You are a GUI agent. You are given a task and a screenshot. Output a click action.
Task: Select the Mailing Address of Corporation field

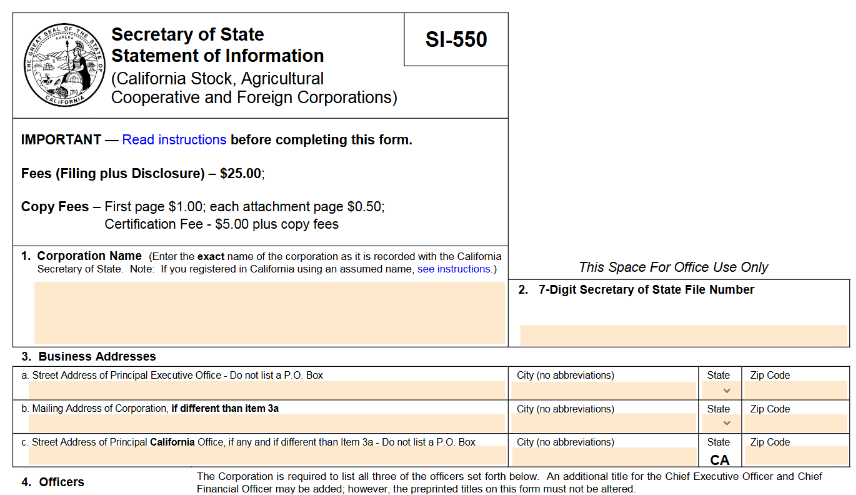(262, 423)
